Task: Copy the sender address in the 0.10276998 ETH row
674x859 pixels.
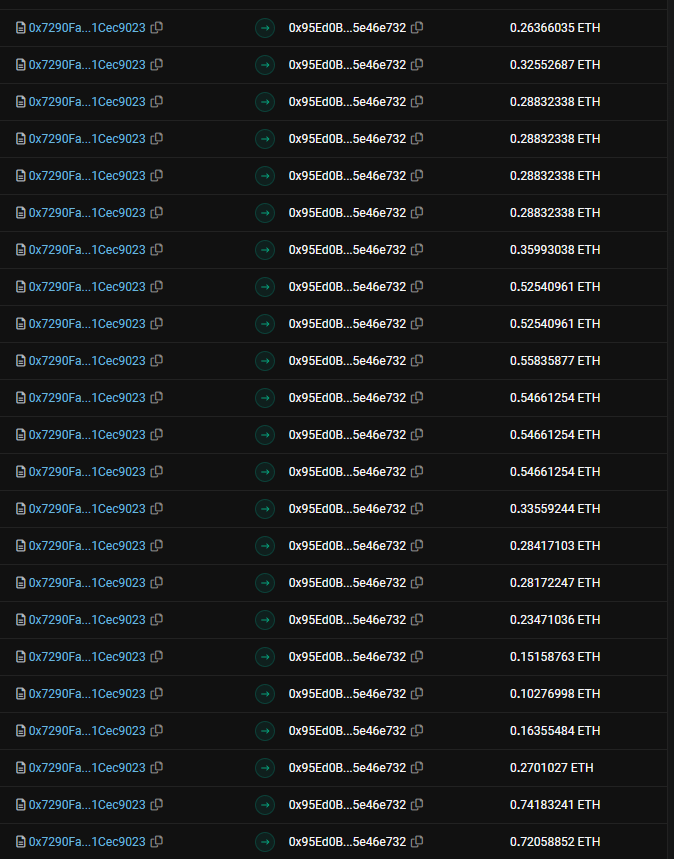Action: point(157,694)
